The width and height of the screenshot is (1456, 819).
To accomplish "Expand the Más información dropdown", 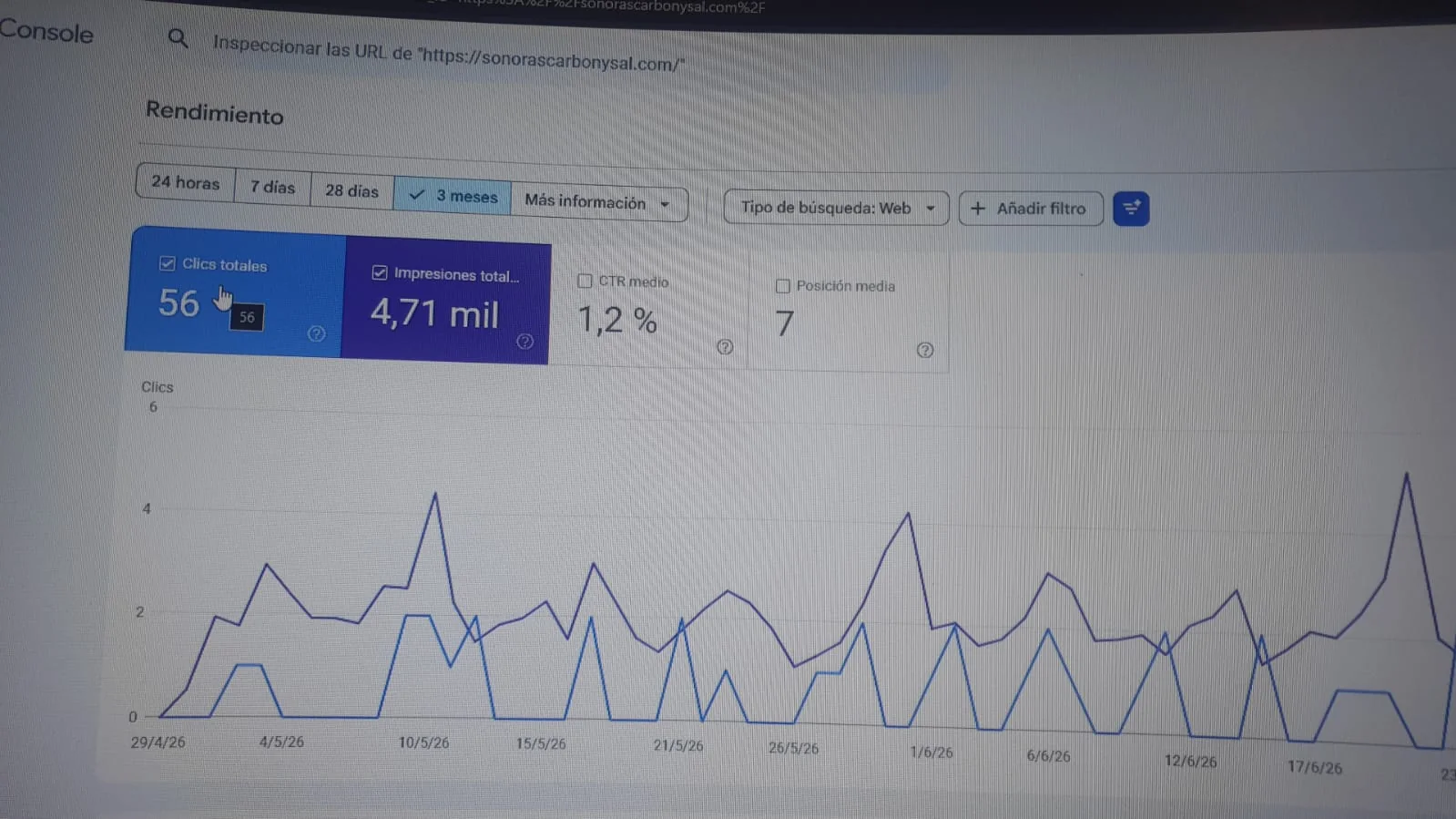I will click(x=599, y=202).
